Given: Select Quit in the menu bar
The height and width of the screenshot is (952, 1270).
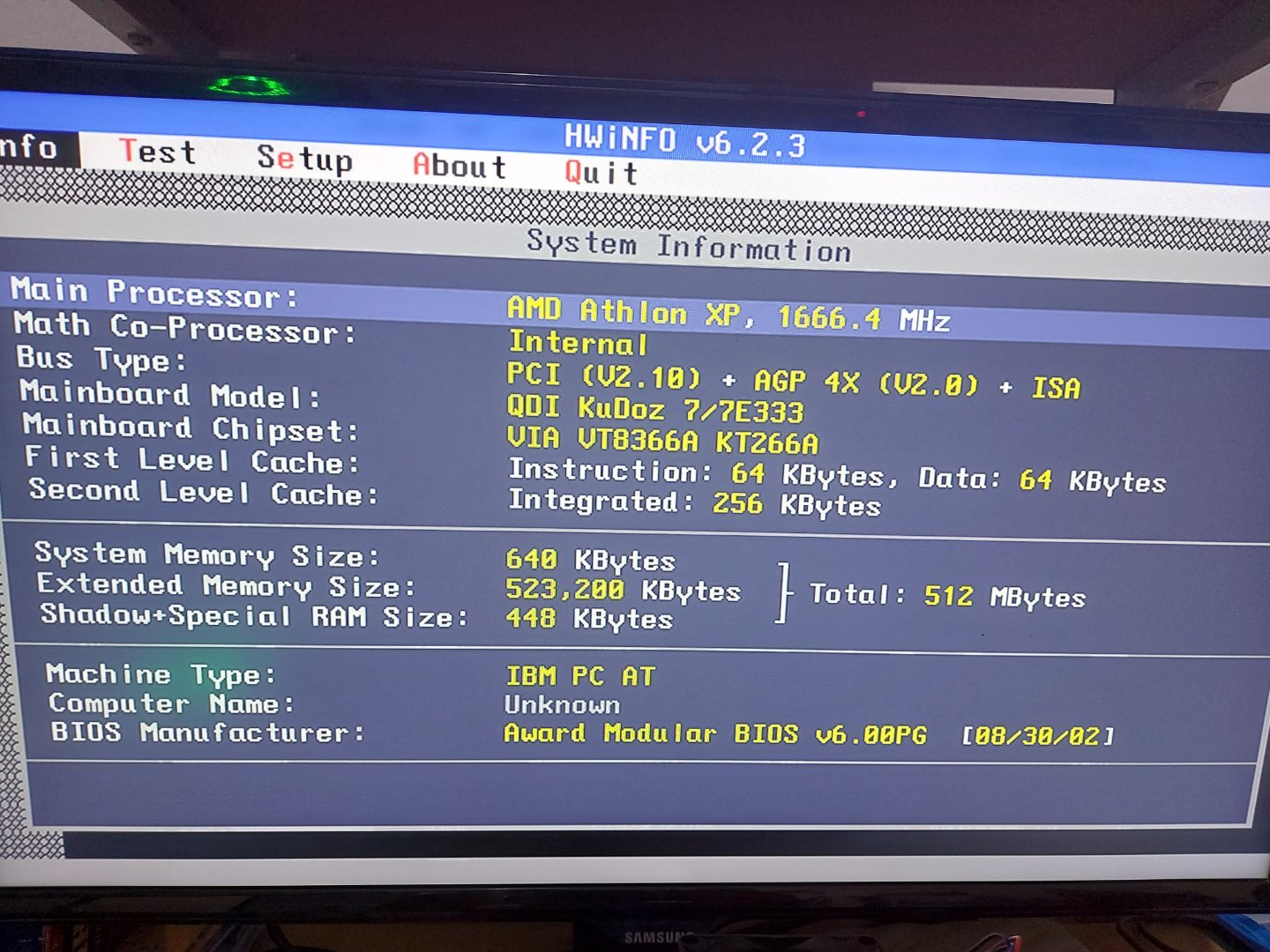Looking at the screenshot, I should coord(601,172).
